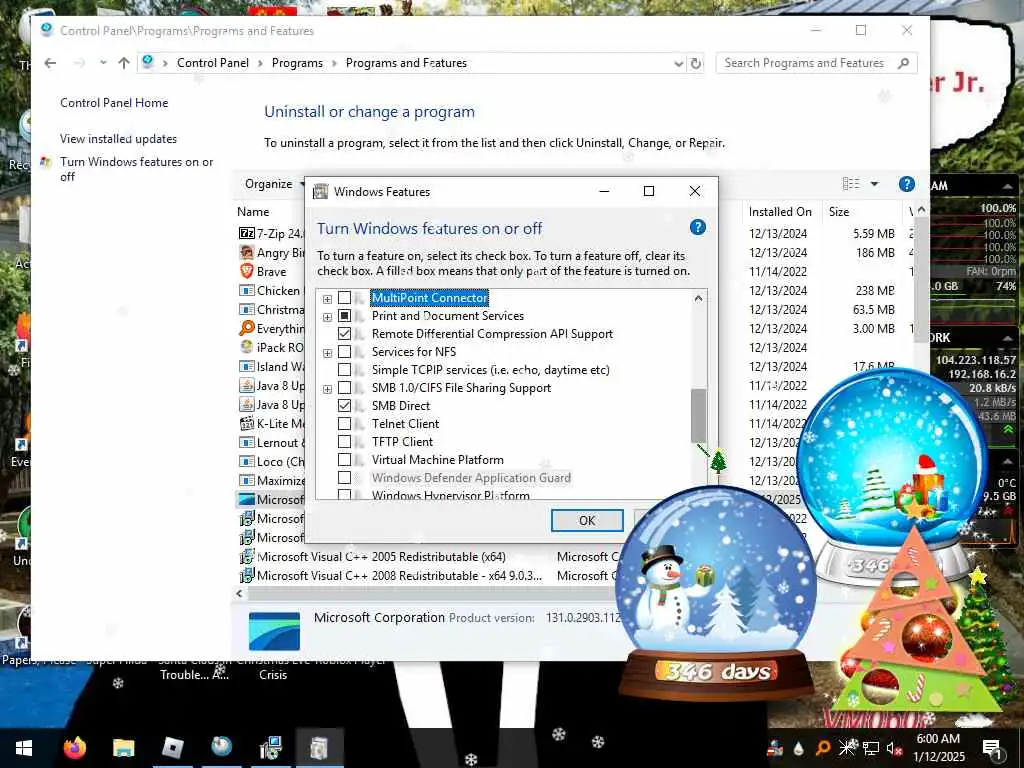Image resolution: width=1024 pixels, height=768 pixels.
Task: Expand Print and Document Services node
Action: (327, 317)
